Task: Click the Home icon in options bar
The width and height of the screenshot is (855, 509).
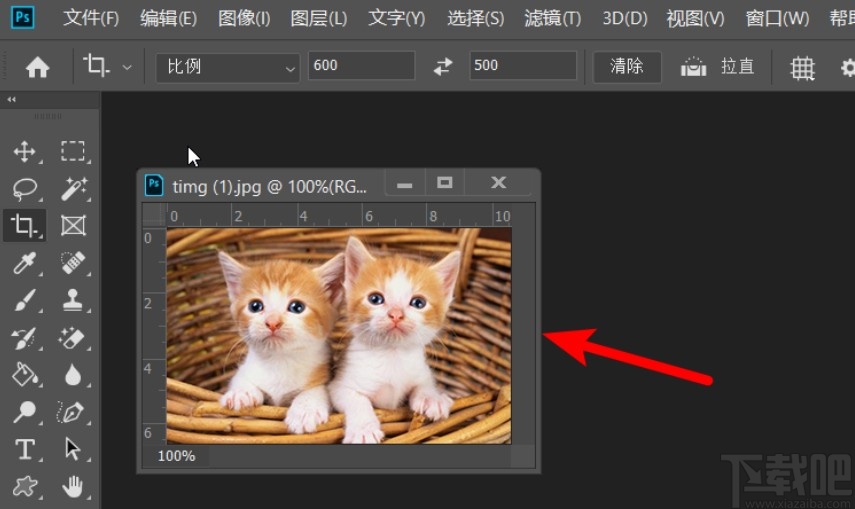Action: point(37,67)
